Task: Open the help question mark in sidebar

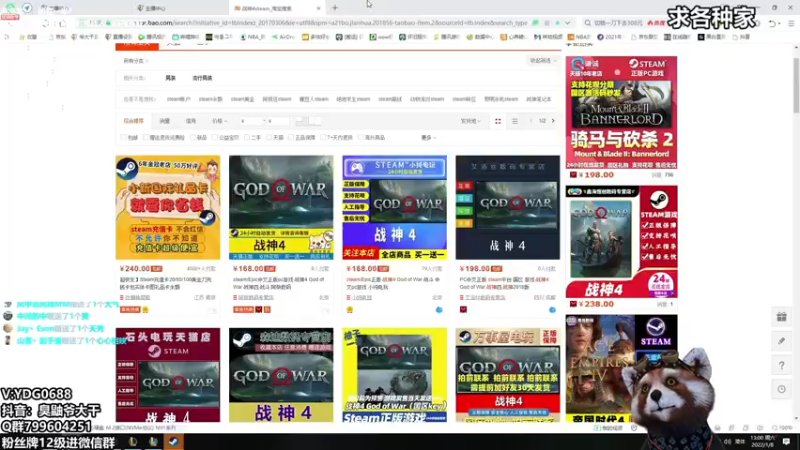Action: (781, 365)
